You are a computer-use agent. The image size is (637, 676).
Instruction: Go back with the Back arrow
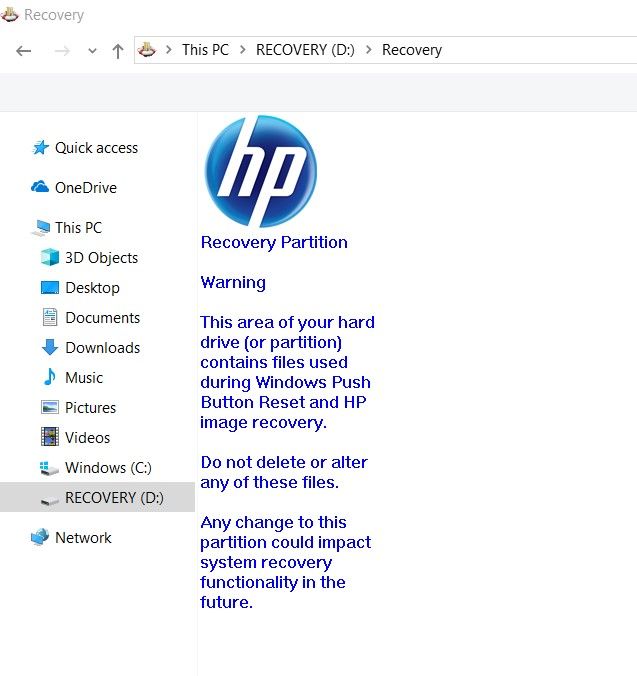coord(24,51)
